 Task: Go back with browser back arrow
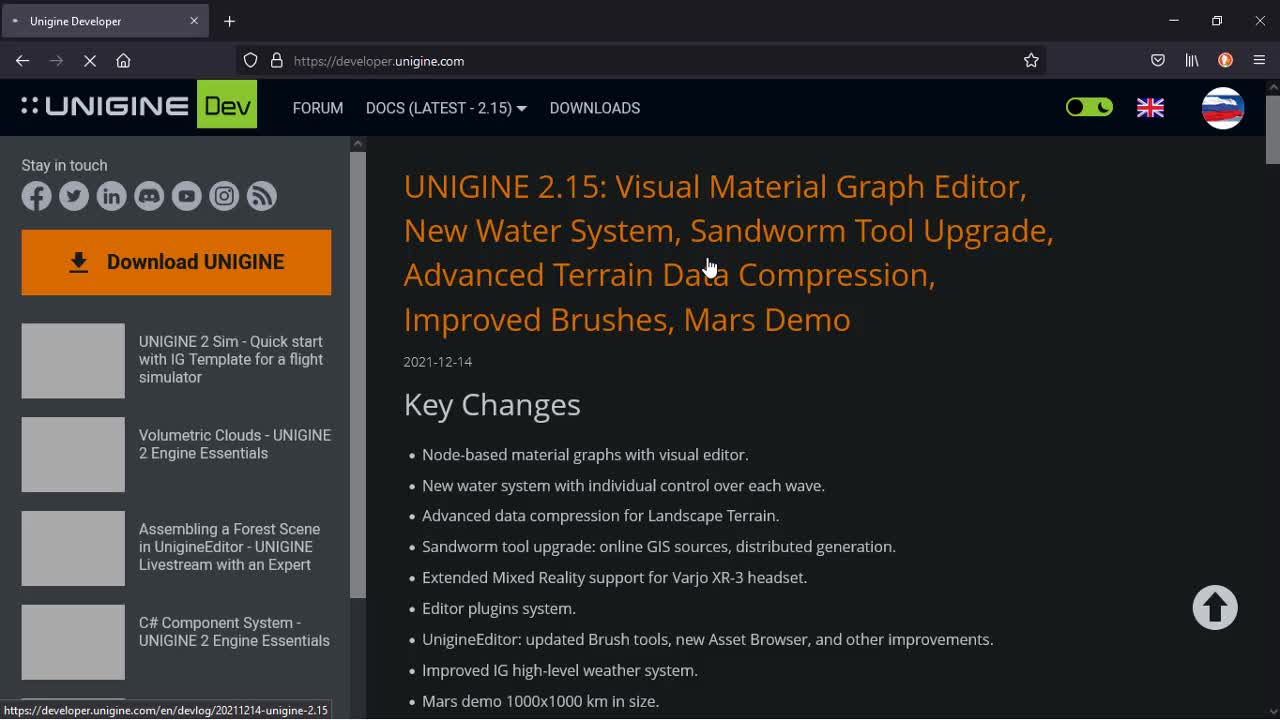pos(22,61)
